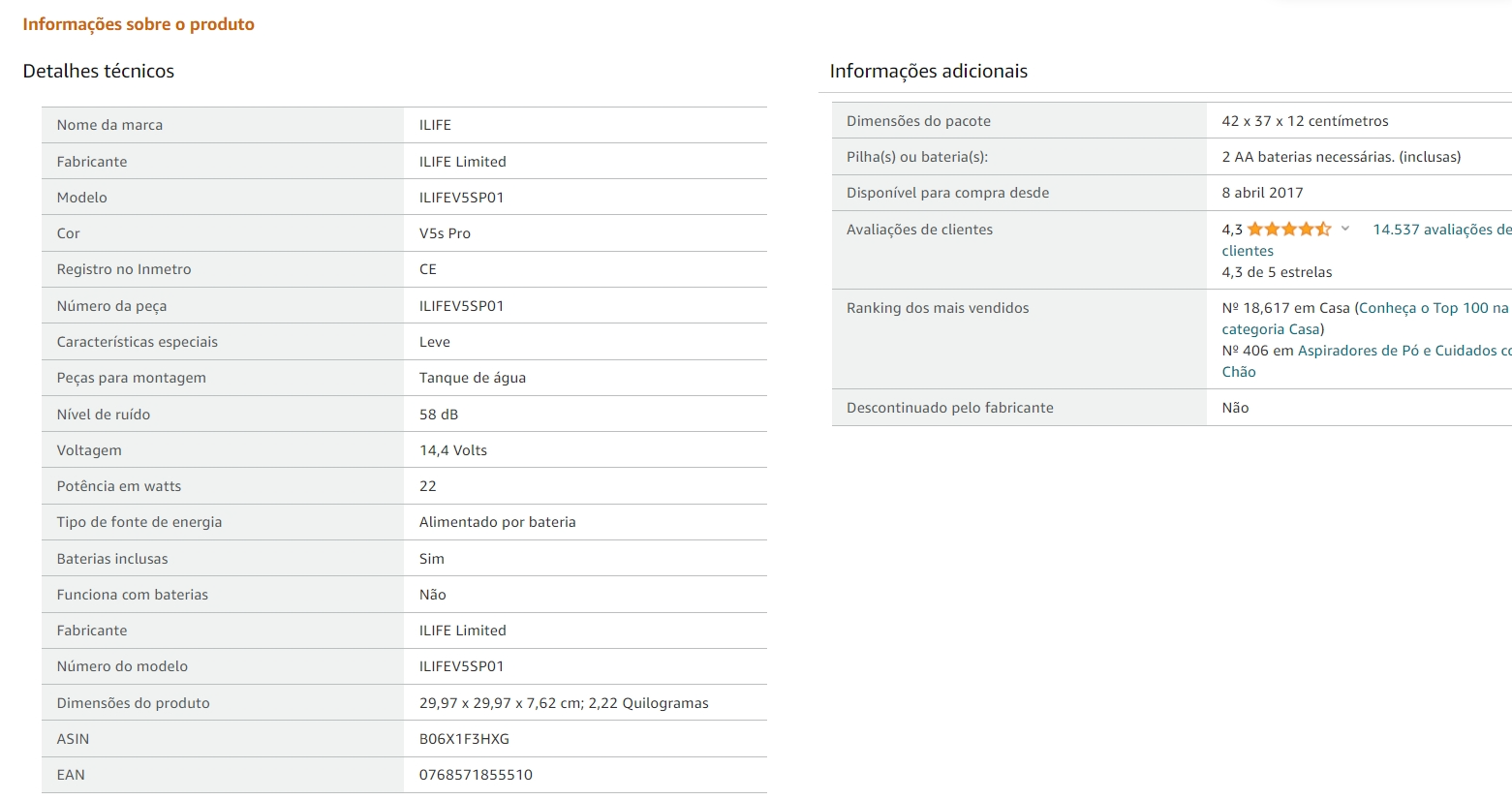Select the date 8 abril 2017
Image resolution: width=1512 pixels, height=800 pixels.
coord(1262,193)
